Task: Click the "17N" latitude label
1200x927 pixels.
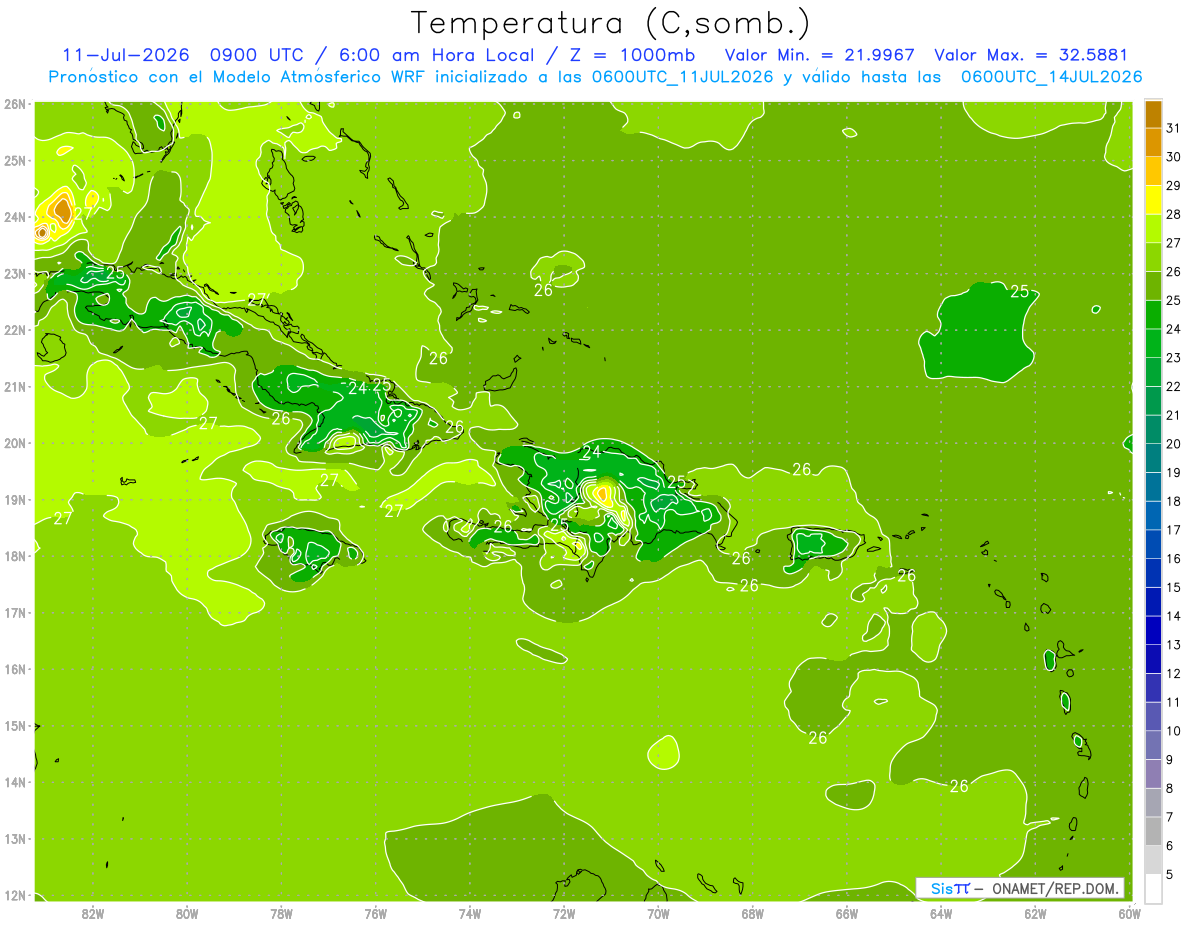Action: (x=15, y=612)
